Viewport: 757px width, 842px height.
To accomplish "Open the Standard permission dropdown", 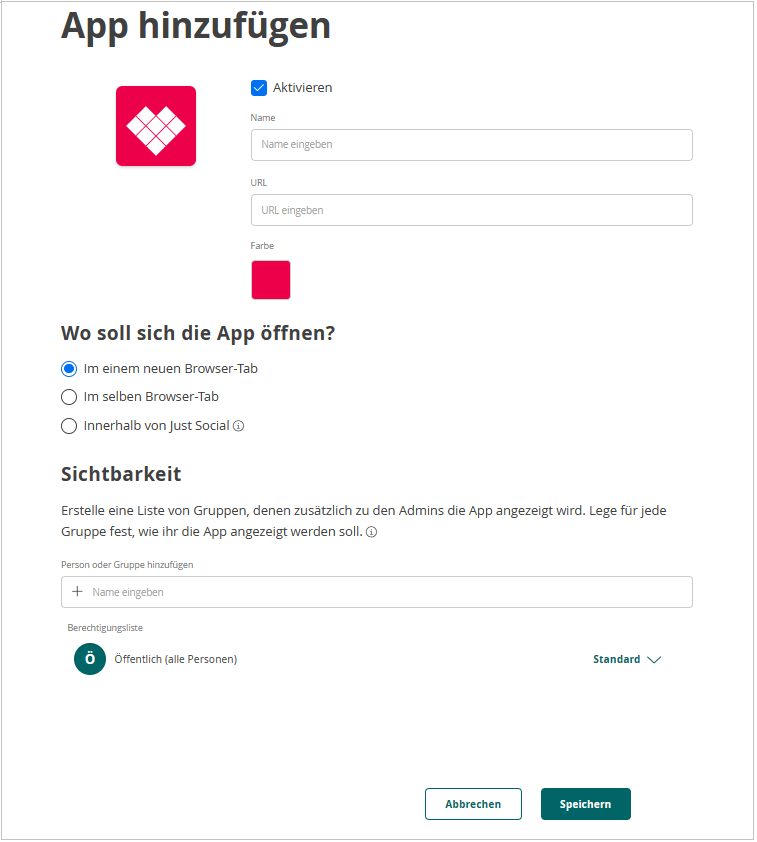I will coord(617,660).
